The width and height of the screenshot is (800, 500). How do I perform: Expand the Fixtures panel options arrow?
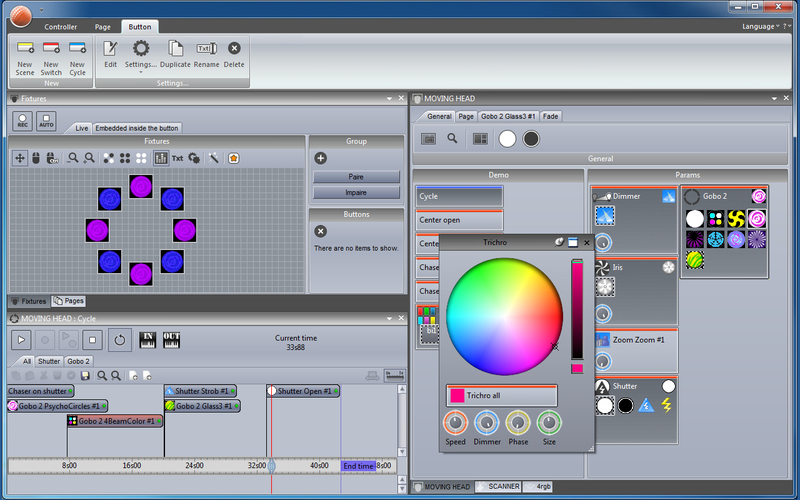pyautogui.click(x=389, y=98)
